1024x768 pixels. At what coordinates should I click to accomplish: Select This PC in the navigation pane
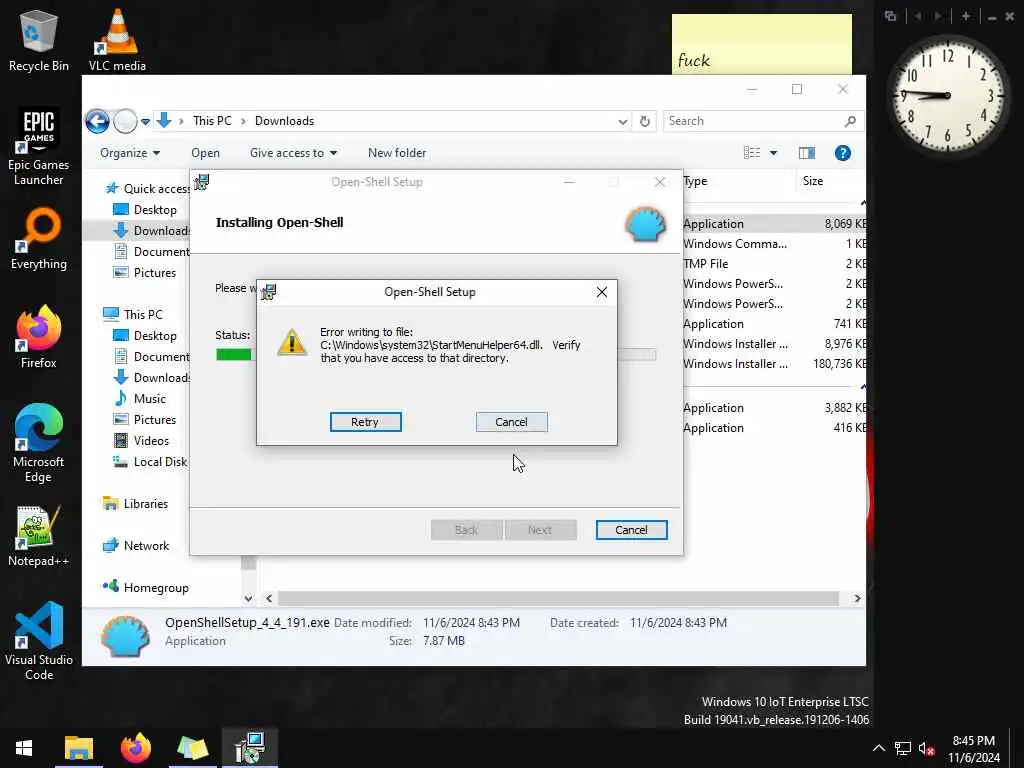pos(133,314)
